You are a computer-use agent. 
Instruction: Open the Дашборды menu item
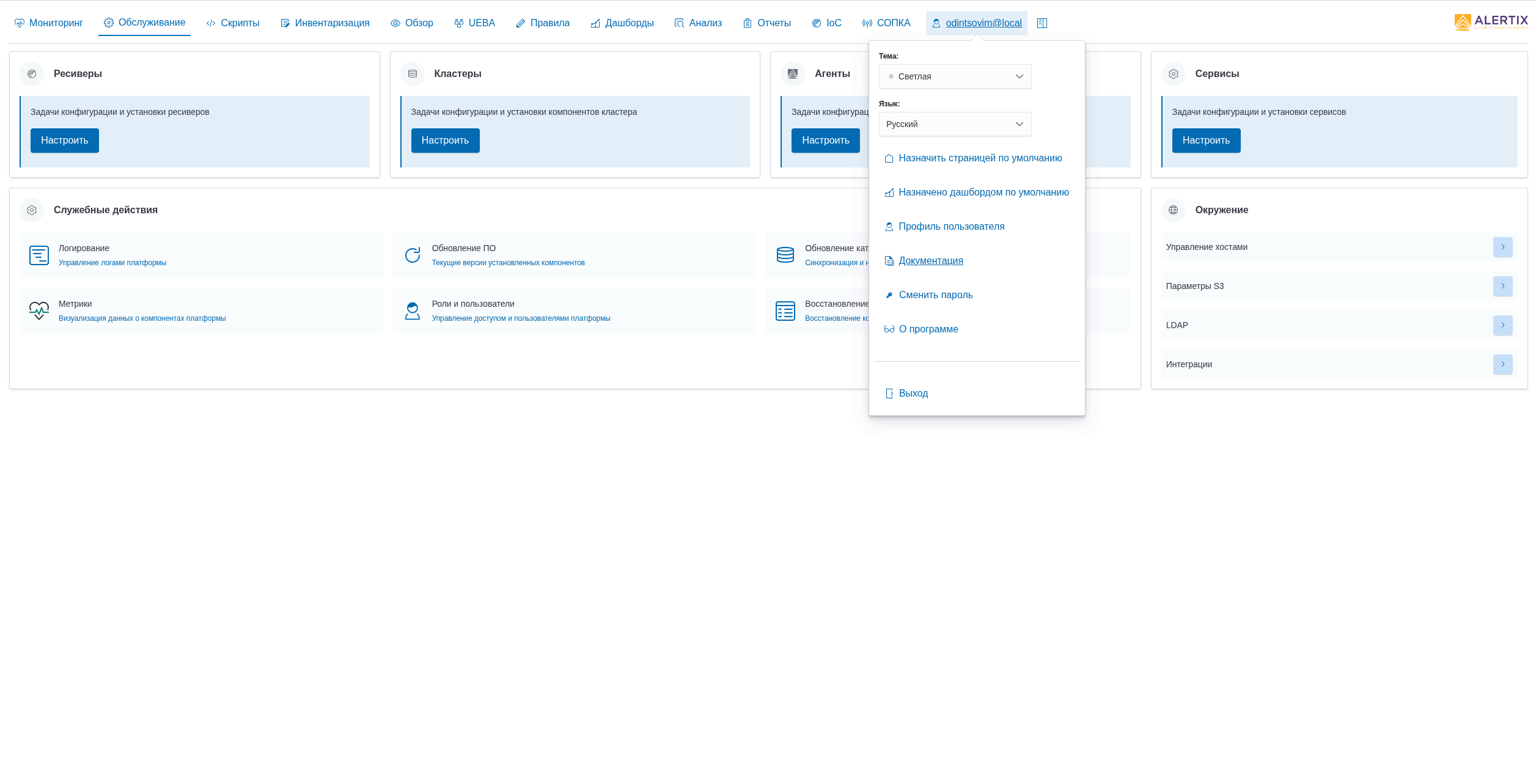click(622, 23)
